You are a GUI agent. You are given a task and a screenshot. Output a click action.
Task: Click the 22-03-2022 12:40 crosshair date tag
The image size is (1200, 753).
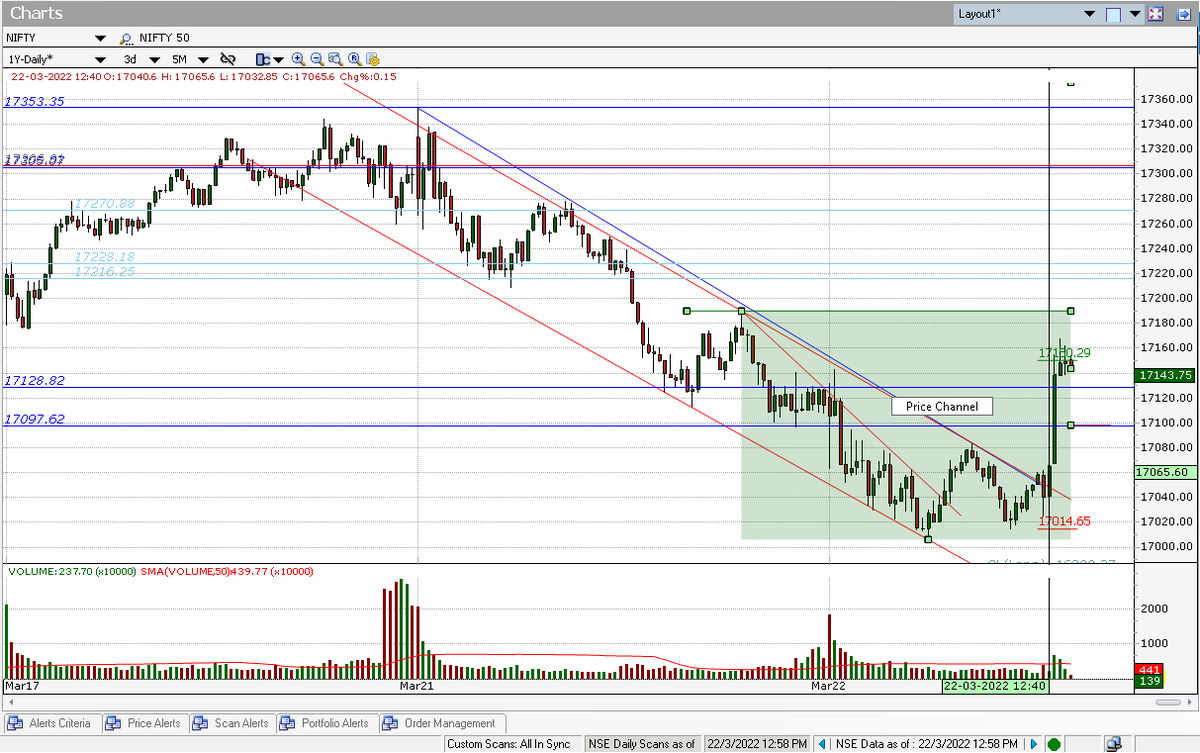[994, 686]
